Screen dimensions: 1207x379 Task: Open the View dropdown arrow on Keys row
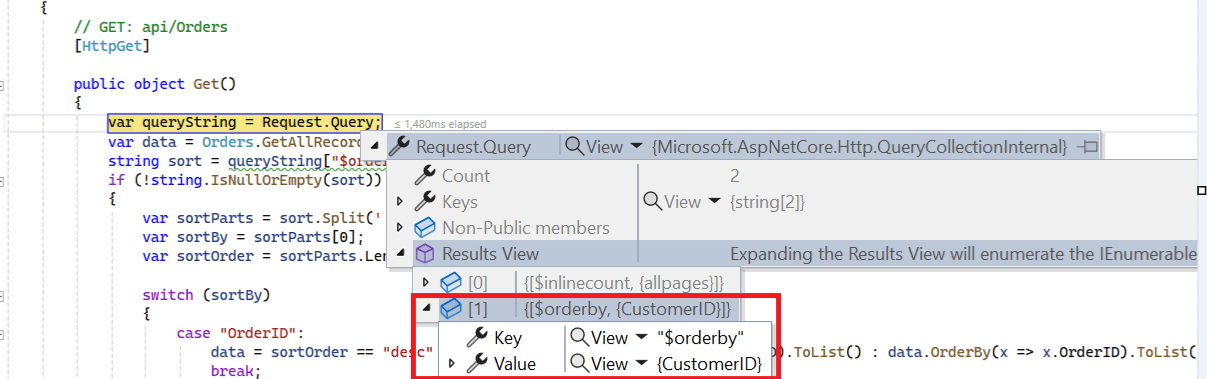[x=714, y=202]
